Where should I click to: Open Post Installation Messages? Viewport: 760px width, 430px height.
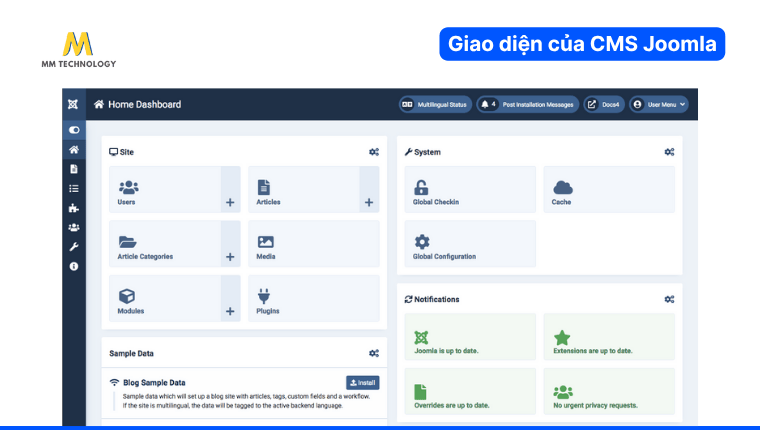coord(528,104)
